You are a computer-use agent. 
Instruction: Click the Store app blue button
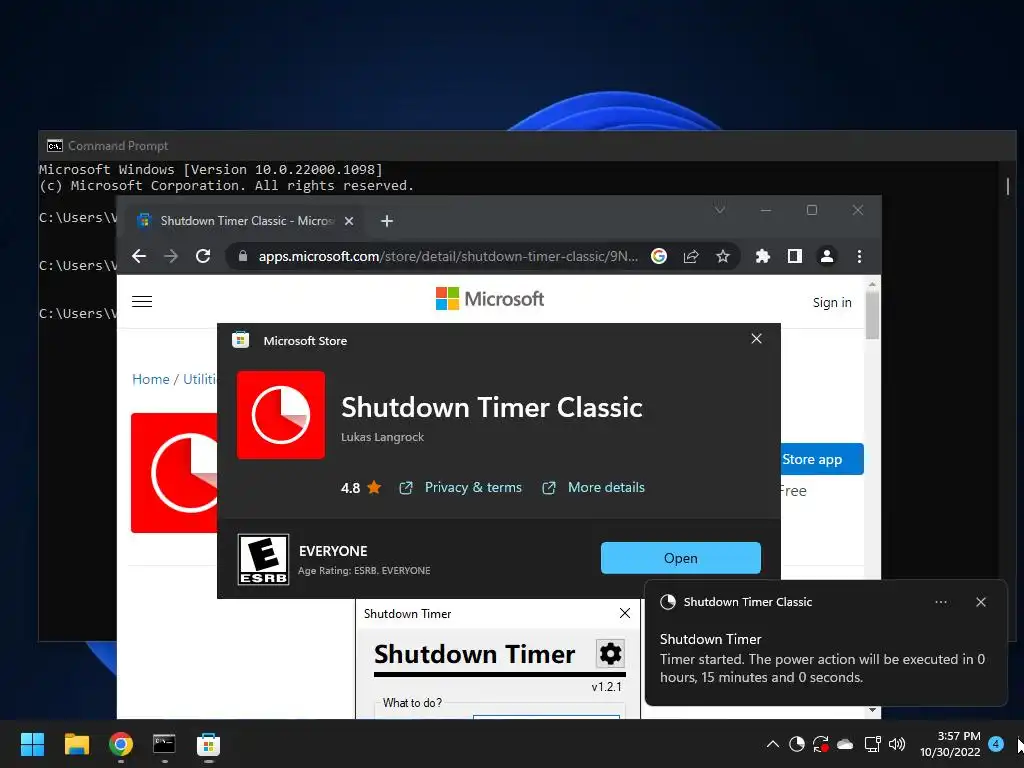pos(822,459)
